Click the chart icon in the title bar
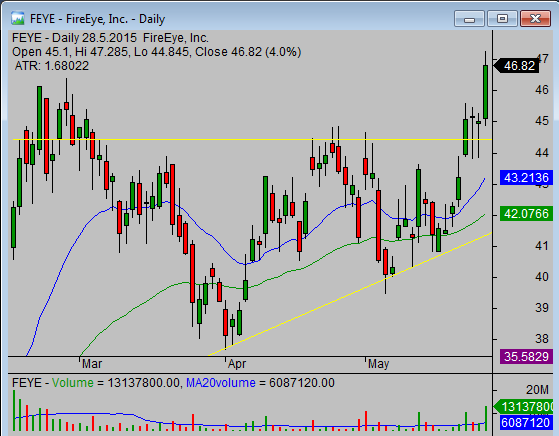The height and width of the screenshot is (436, 559). pos(18,18)
